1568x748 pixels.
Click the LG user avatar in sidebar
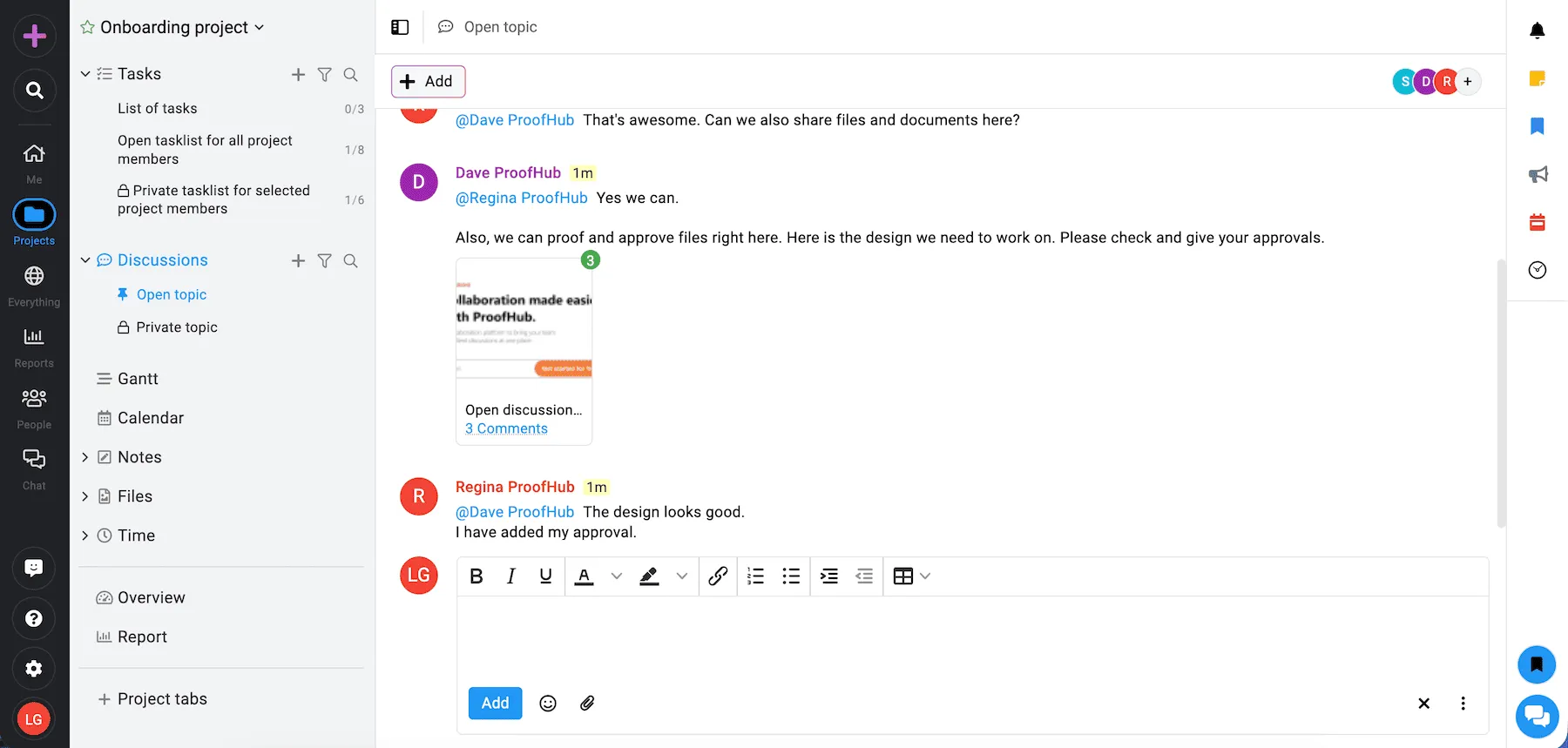pos(34,719)
